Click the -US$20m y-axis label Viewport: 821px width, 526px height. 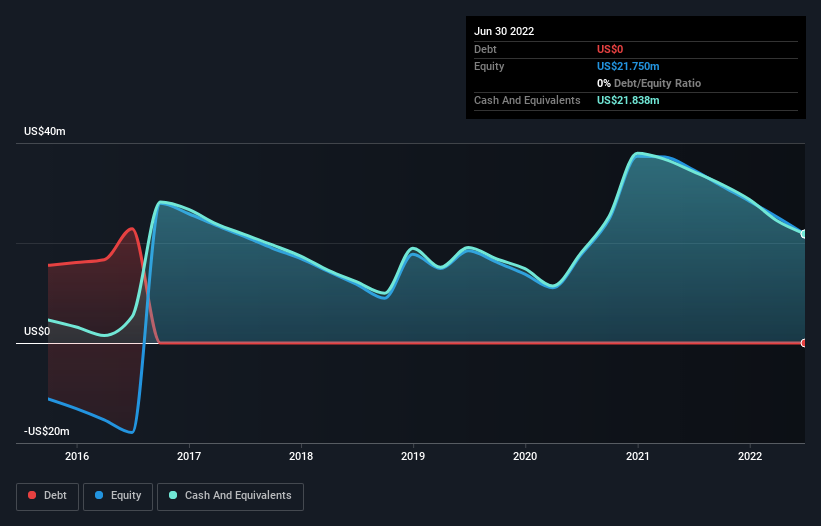click(x=47, y=431)
